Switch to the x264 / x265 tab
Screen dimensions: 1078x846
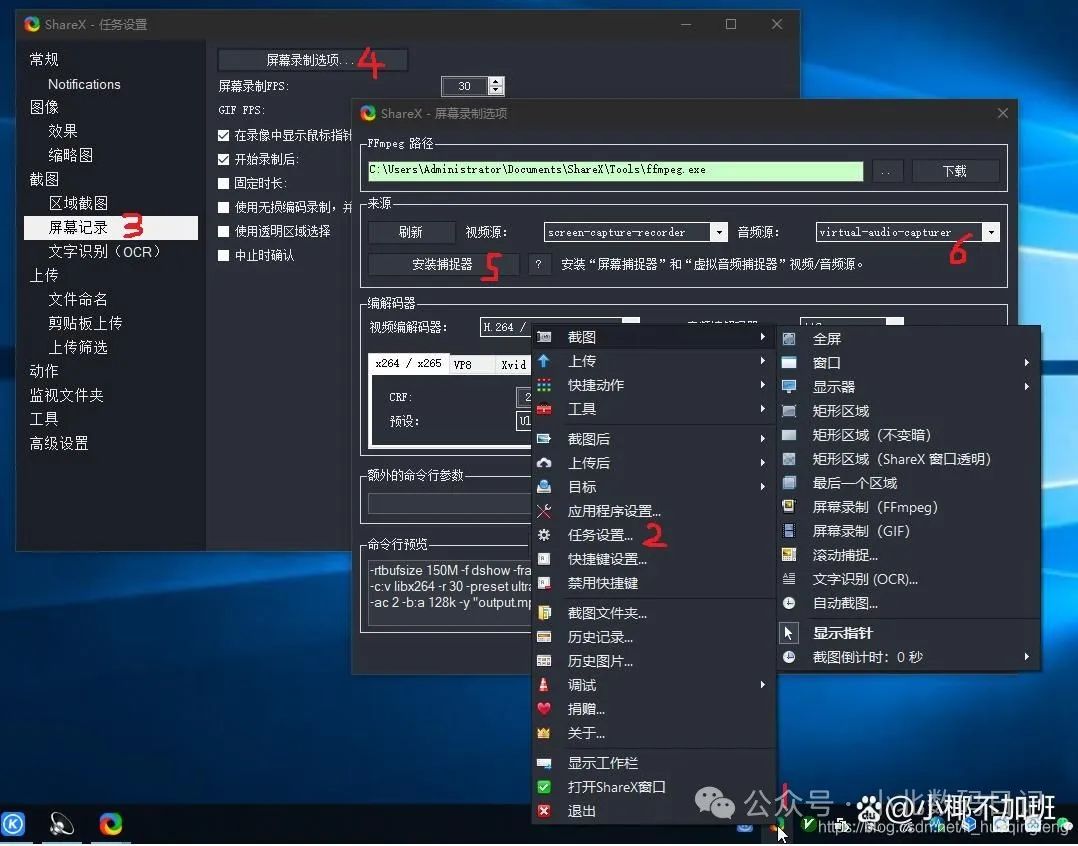(408, 364)
